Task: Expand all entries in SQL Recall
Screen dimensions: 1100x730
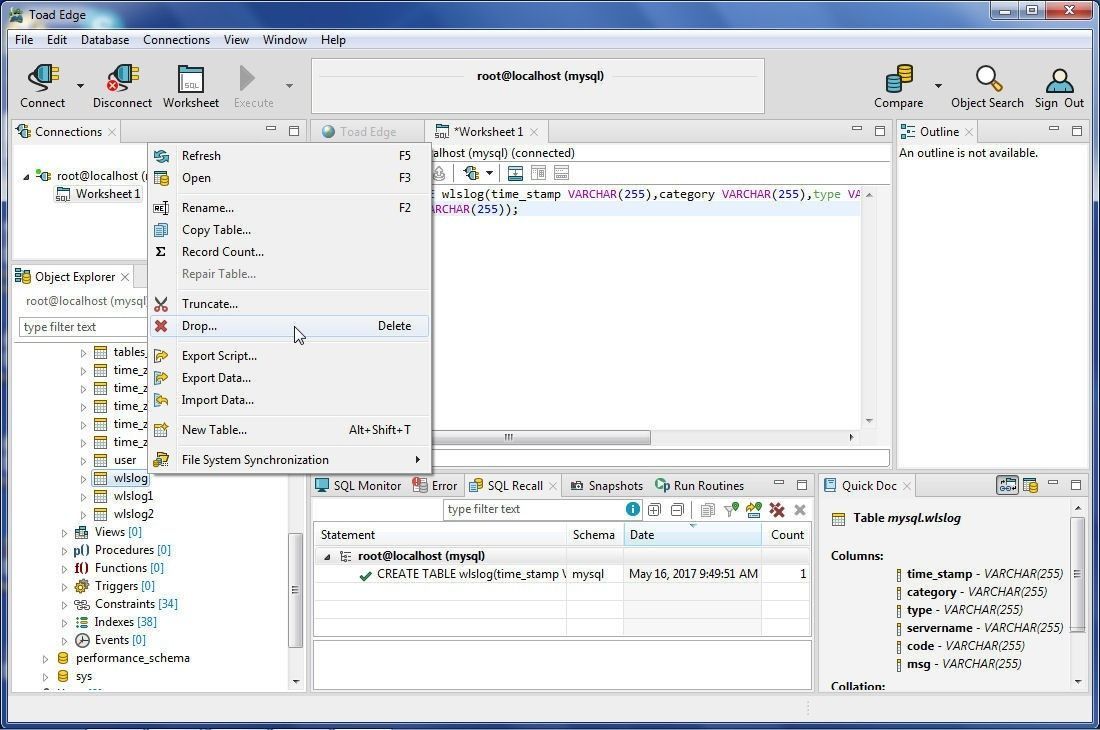Action: [655, 510]
